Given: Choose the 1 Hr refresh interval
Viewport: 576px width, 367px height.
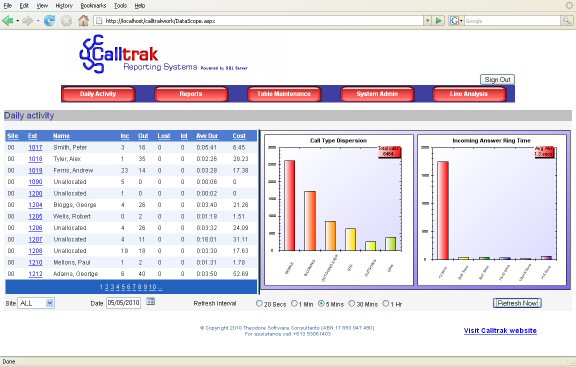Looking at the screenshot, I should [x=385, y=303].
